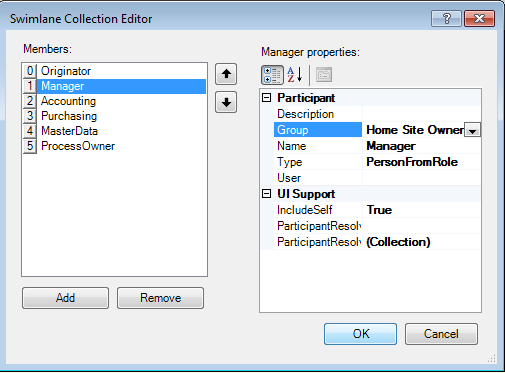Remove the selected member

coord(160,298)
